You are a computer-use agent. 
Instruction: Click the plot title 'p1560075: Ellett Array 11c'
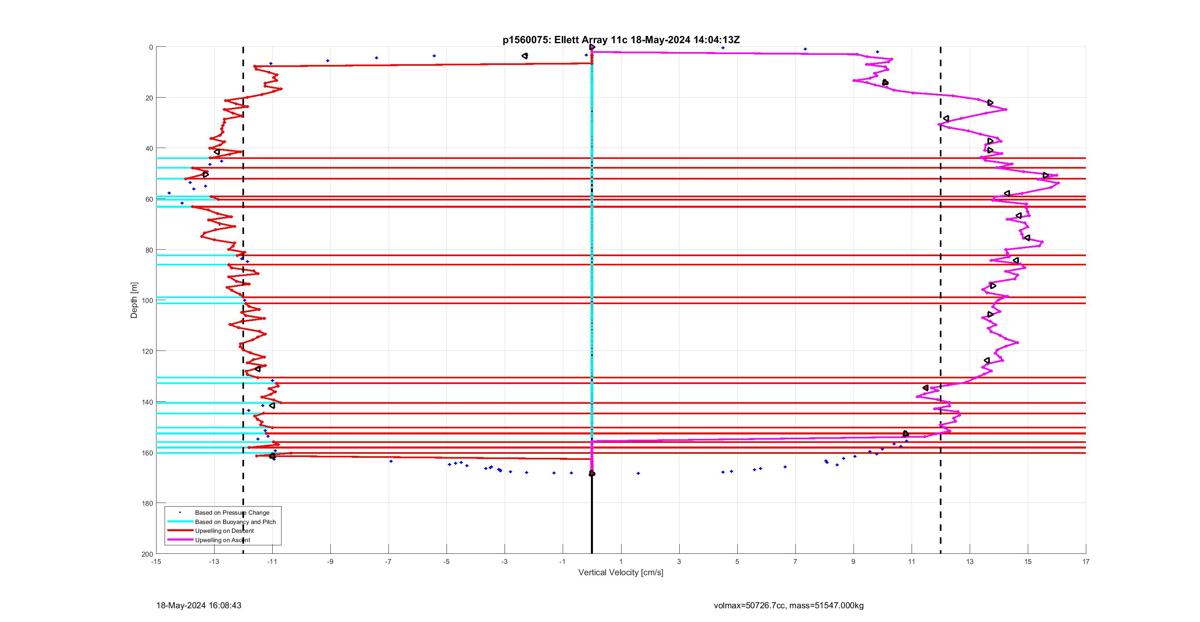tap(563, 40)
